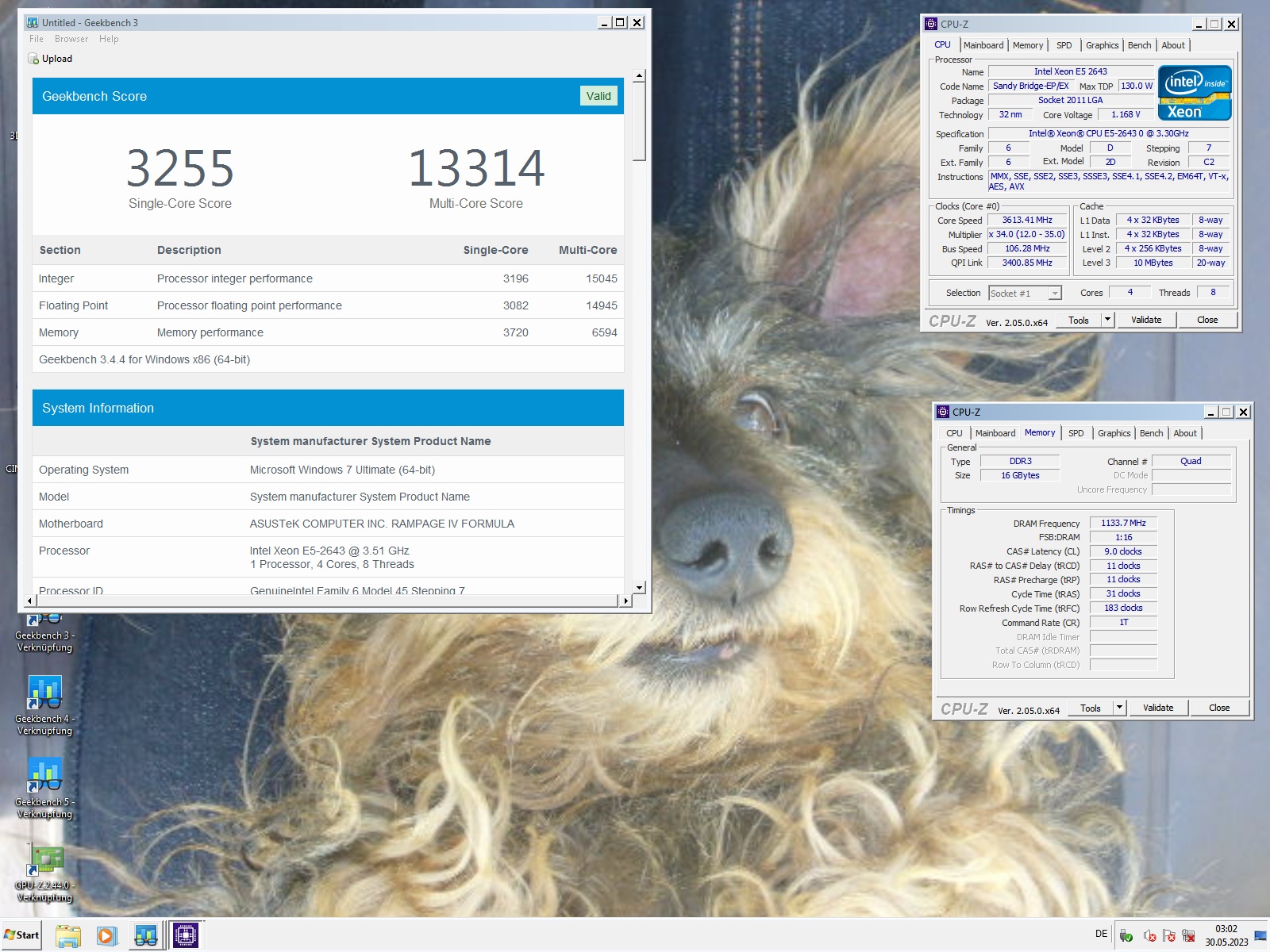Switch to Geekbench on the taskbar
The width and height of the screenshot is (1270, 952).
[x=145, y=936]
